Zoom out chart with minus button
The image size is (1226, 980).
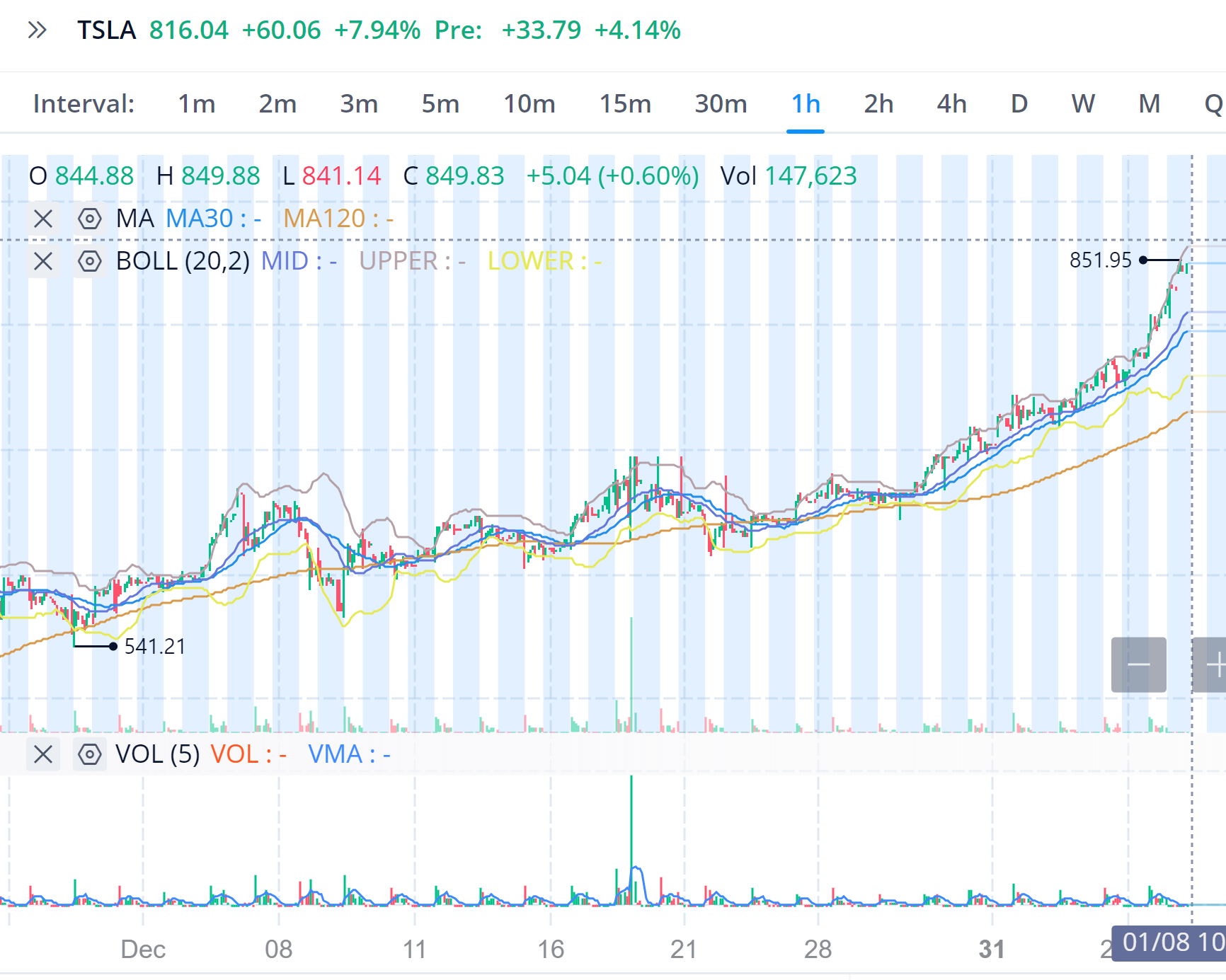point(1139,665)
